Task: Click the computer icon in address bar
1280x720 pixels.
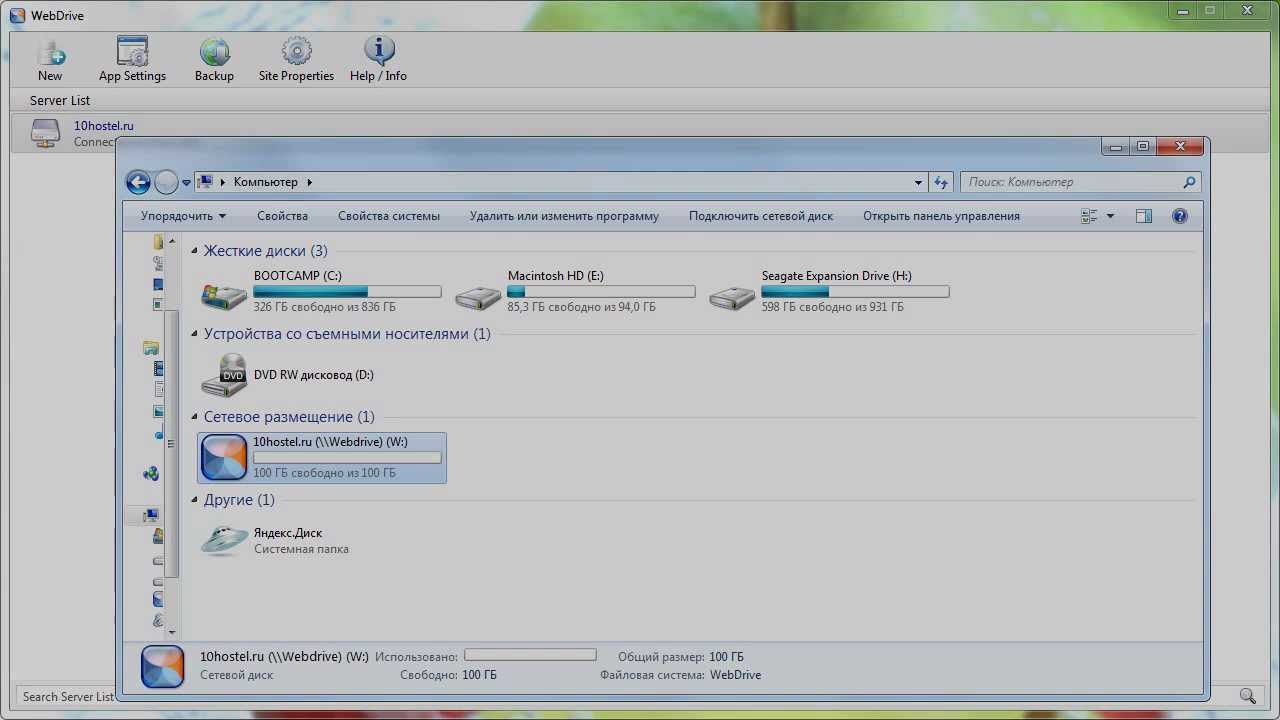Action: click(x=205, y=182)
